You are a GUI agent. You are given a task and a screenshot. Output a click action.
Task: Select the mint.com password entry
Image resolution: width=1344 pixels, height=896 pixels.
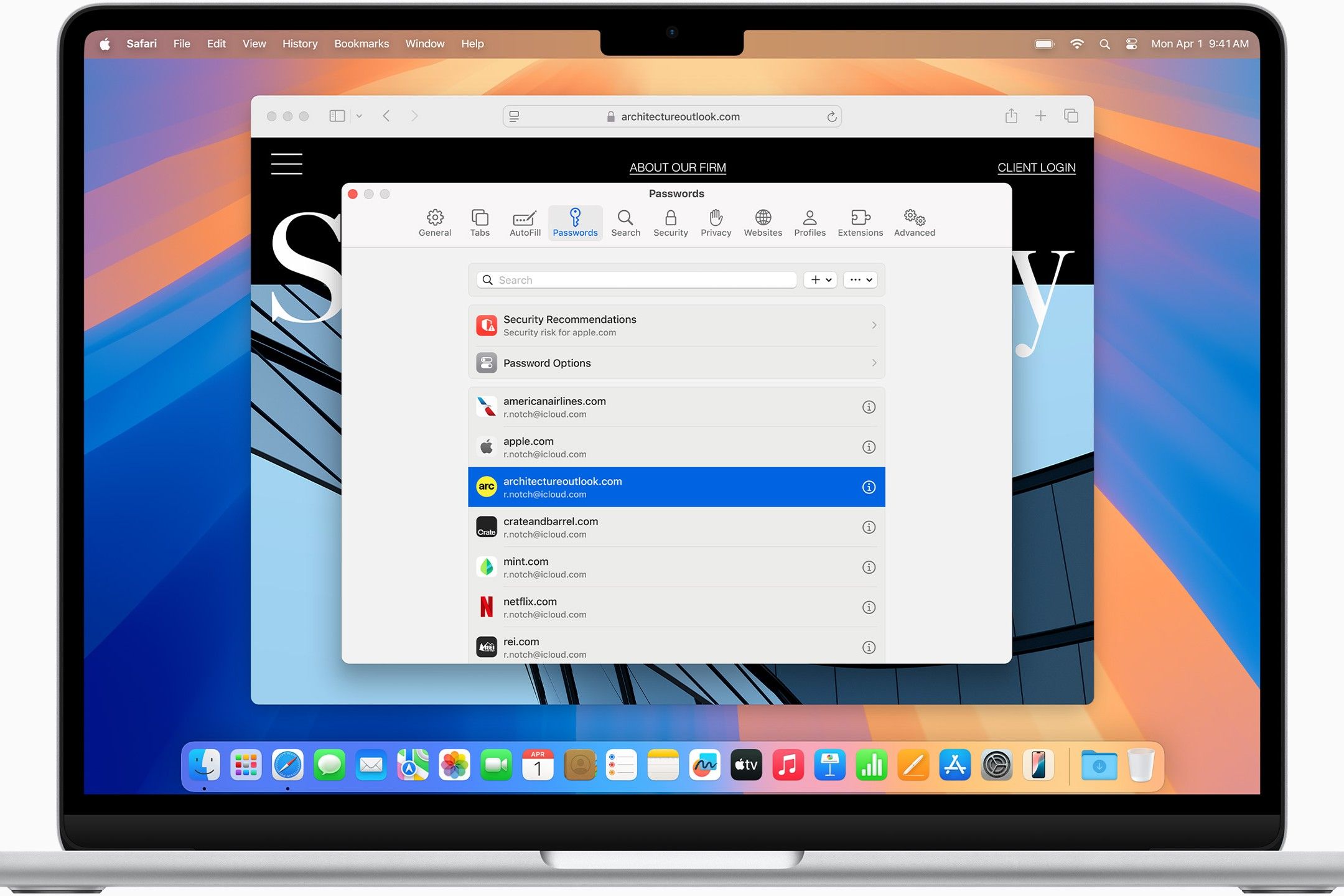click(676, 567)
